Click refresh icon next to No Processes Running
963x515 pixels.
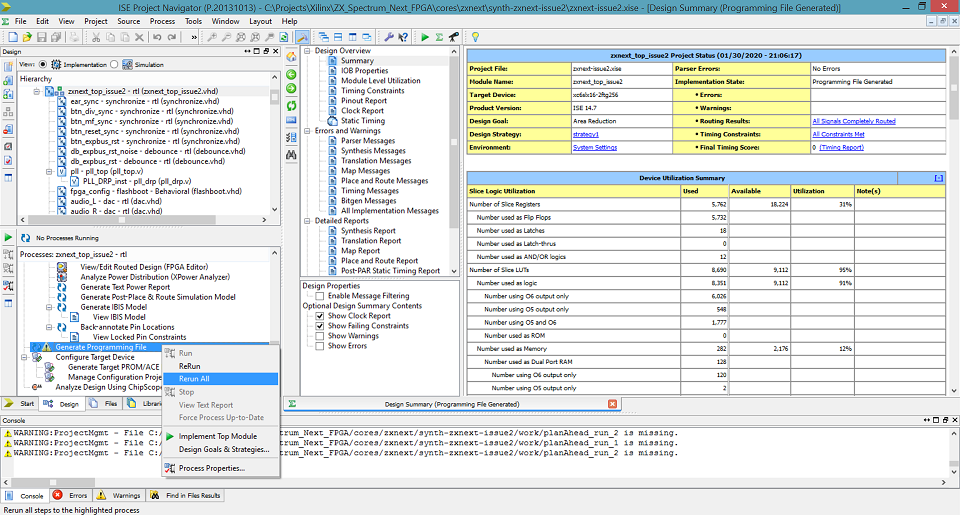tap(25, 238)
